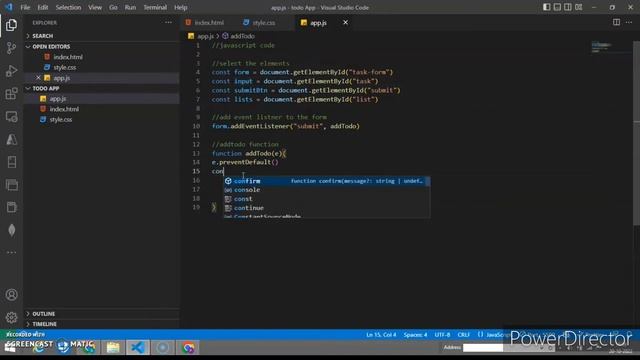This screenshot has height=360, width=640.
Task: Open the Manage gear menu
Action: pos(11,317)
